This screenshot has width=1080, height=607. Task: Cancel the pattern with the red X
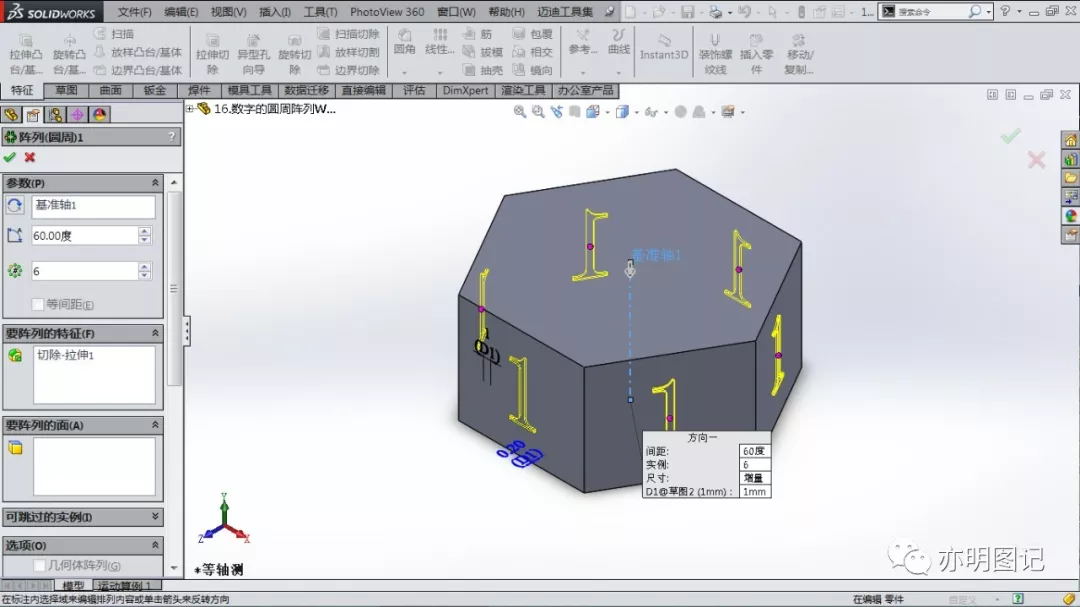point(30,158)
